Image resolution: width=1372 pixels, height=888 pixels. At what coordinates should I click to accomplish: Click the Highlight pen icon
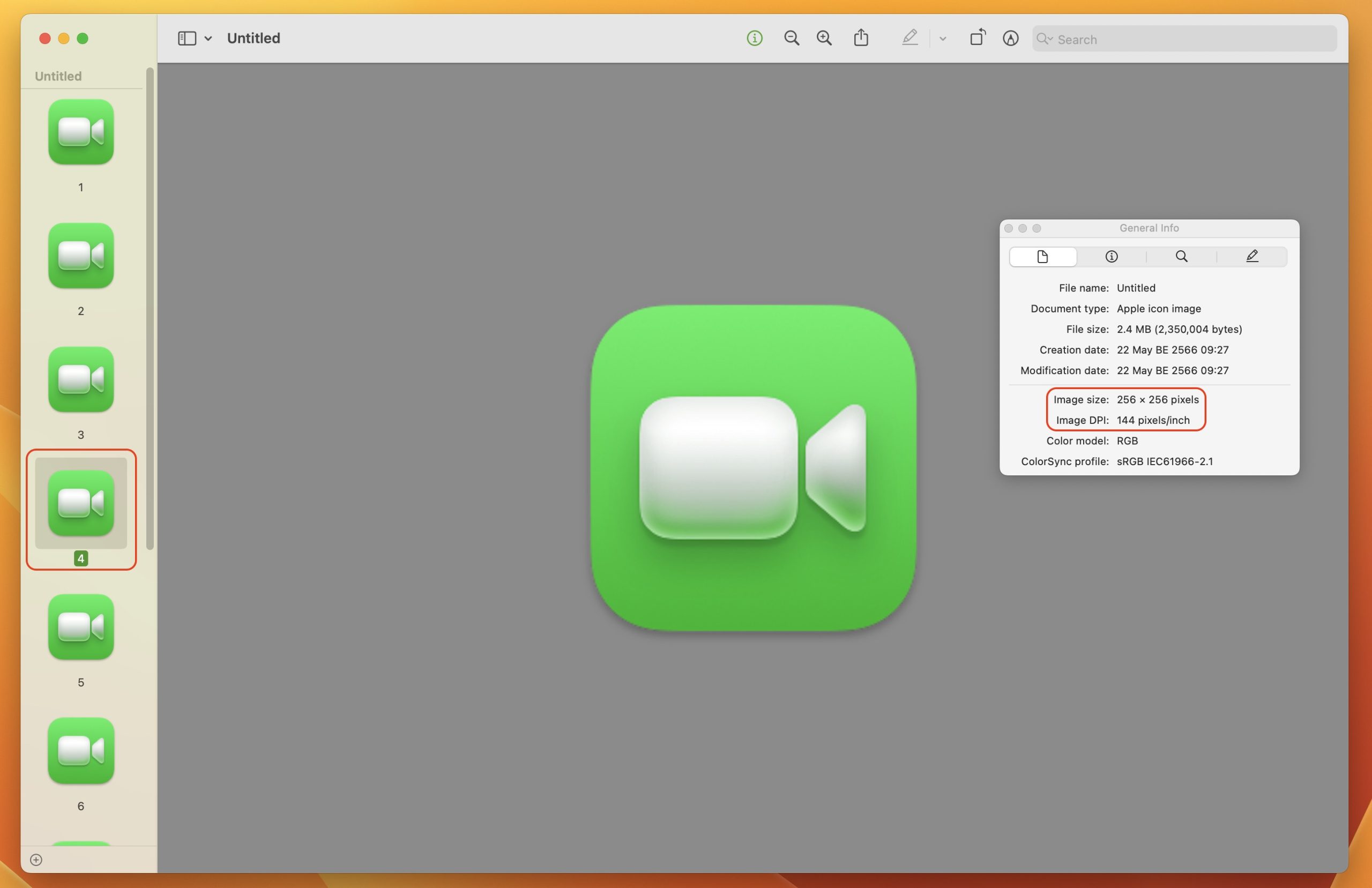[909, 38]
